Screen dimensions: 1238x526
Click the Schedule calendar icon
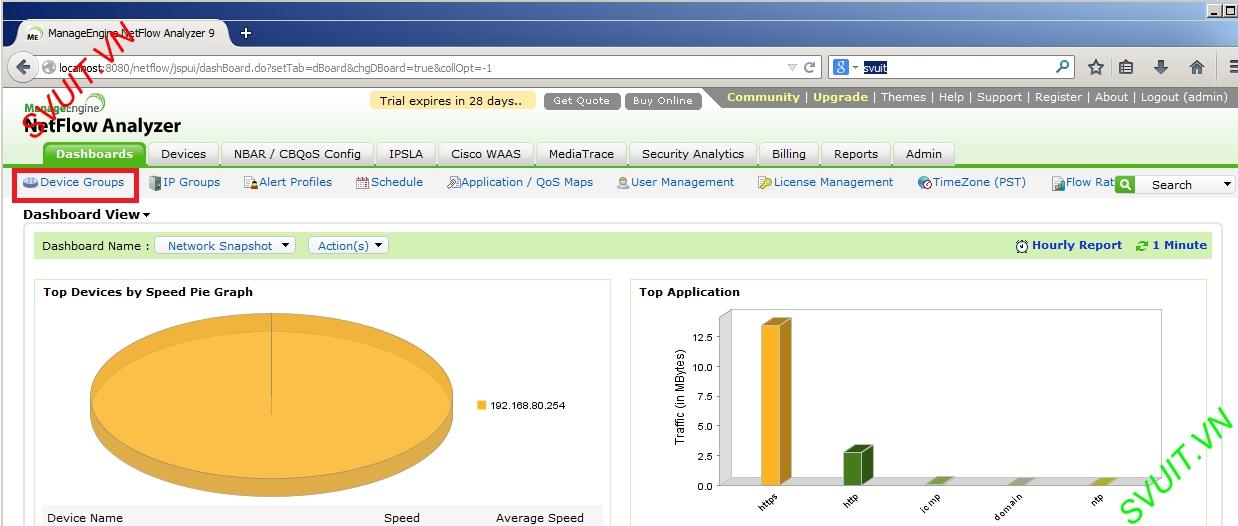coord(362,182)
